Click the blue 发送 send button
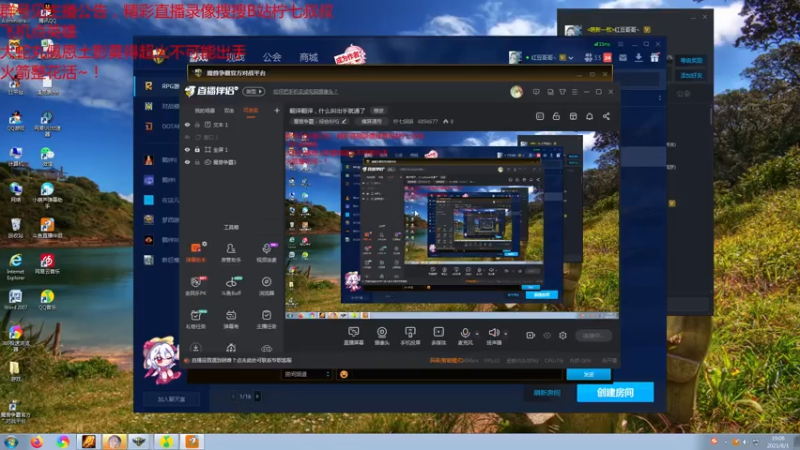 tap(589, 374)
